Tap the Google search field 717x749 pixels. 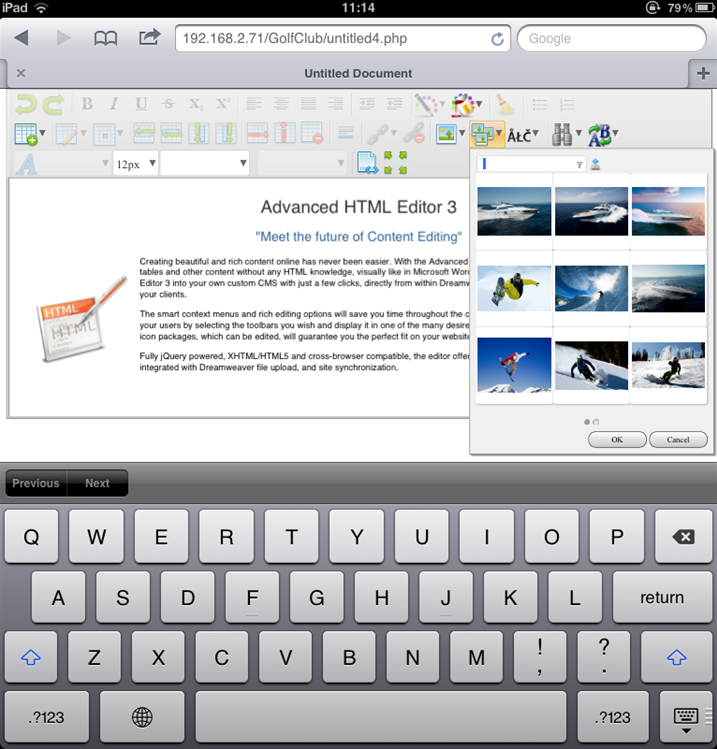611,38
